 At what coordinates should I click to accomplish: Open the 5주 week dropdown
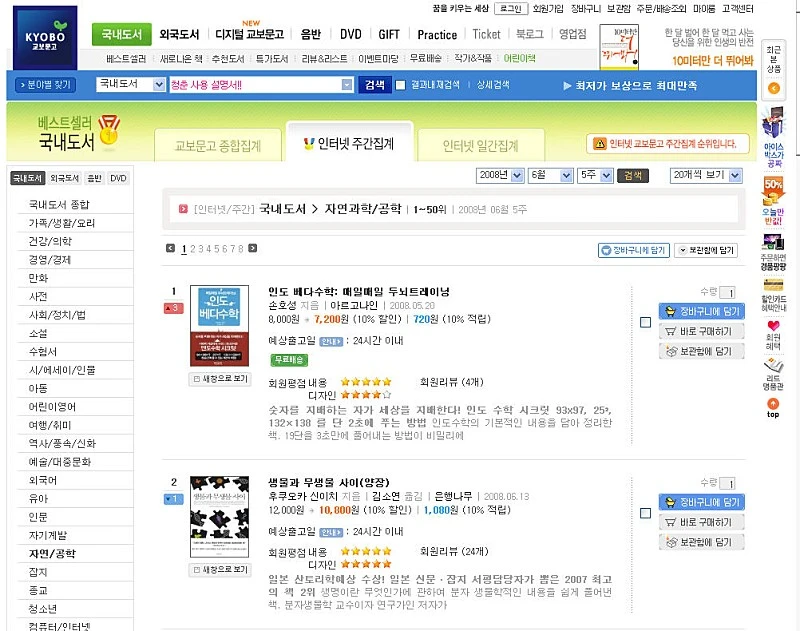point(595,175)
